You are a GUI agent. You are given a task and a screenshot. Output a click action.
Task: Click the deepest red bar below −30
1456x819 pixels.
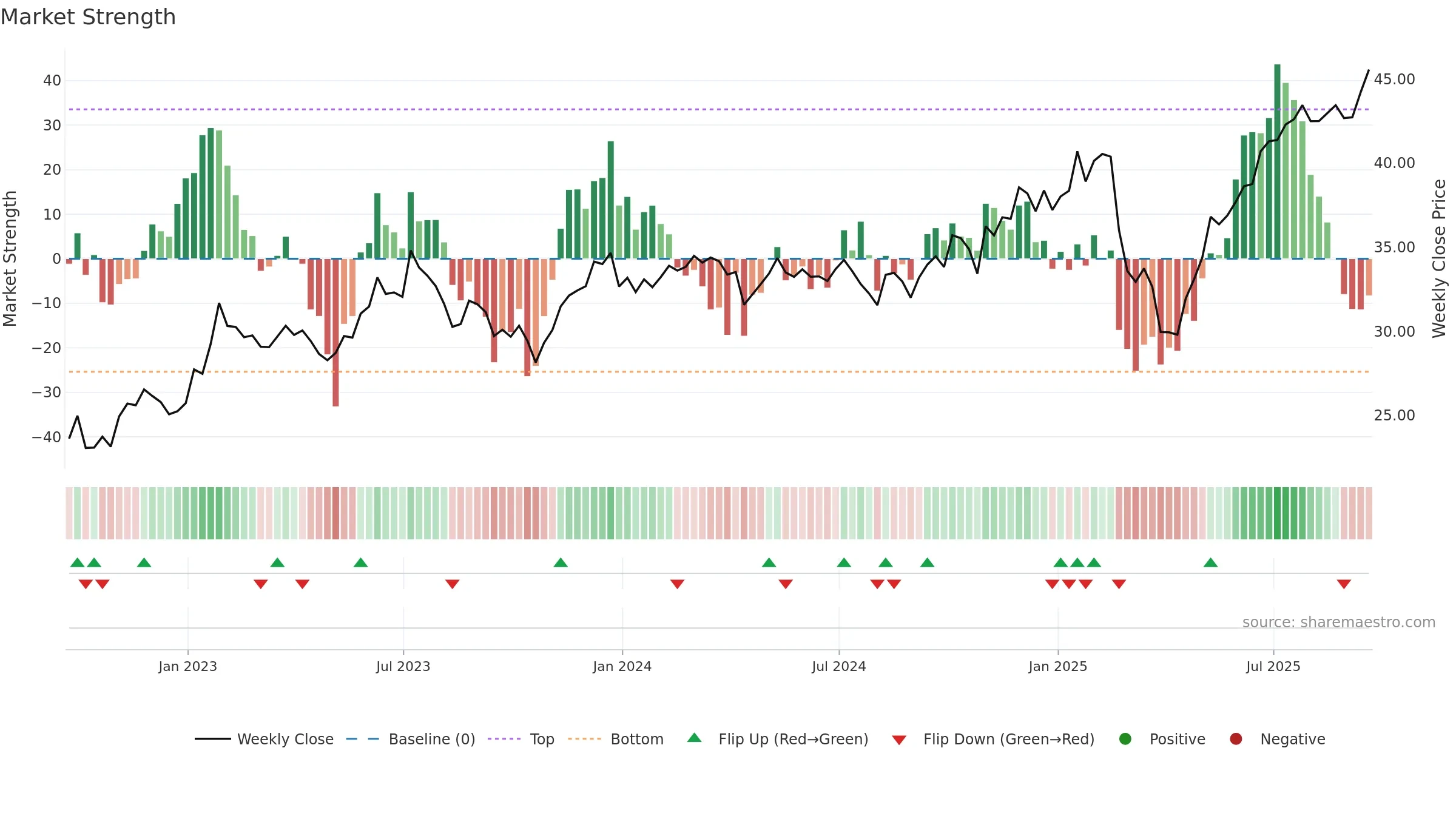[x=335, y=332]
